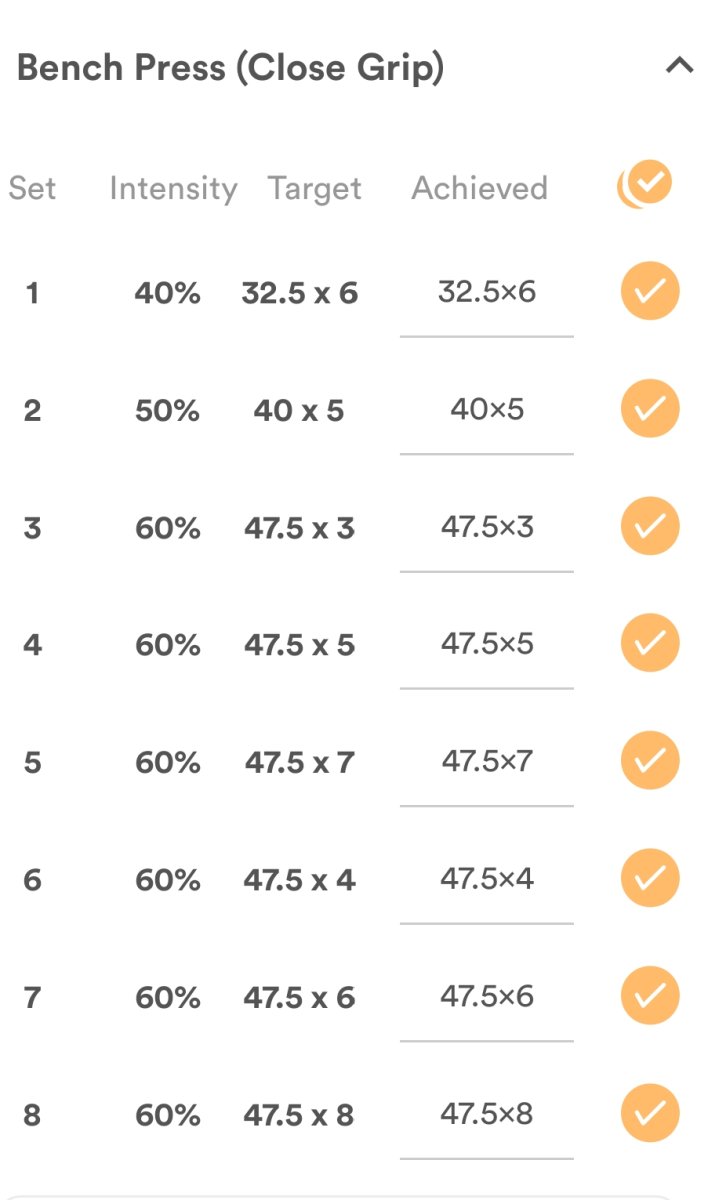Tap the Bench Press (Close Grip) title
This screenshot has height=1200, width=708.
231,68
